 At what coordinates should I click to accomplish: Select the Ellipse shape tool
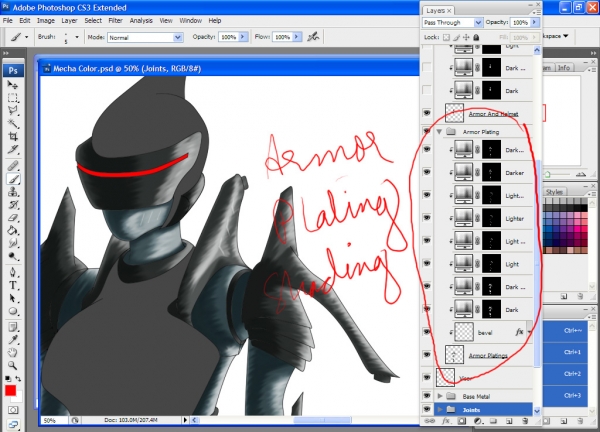(13, 311)
